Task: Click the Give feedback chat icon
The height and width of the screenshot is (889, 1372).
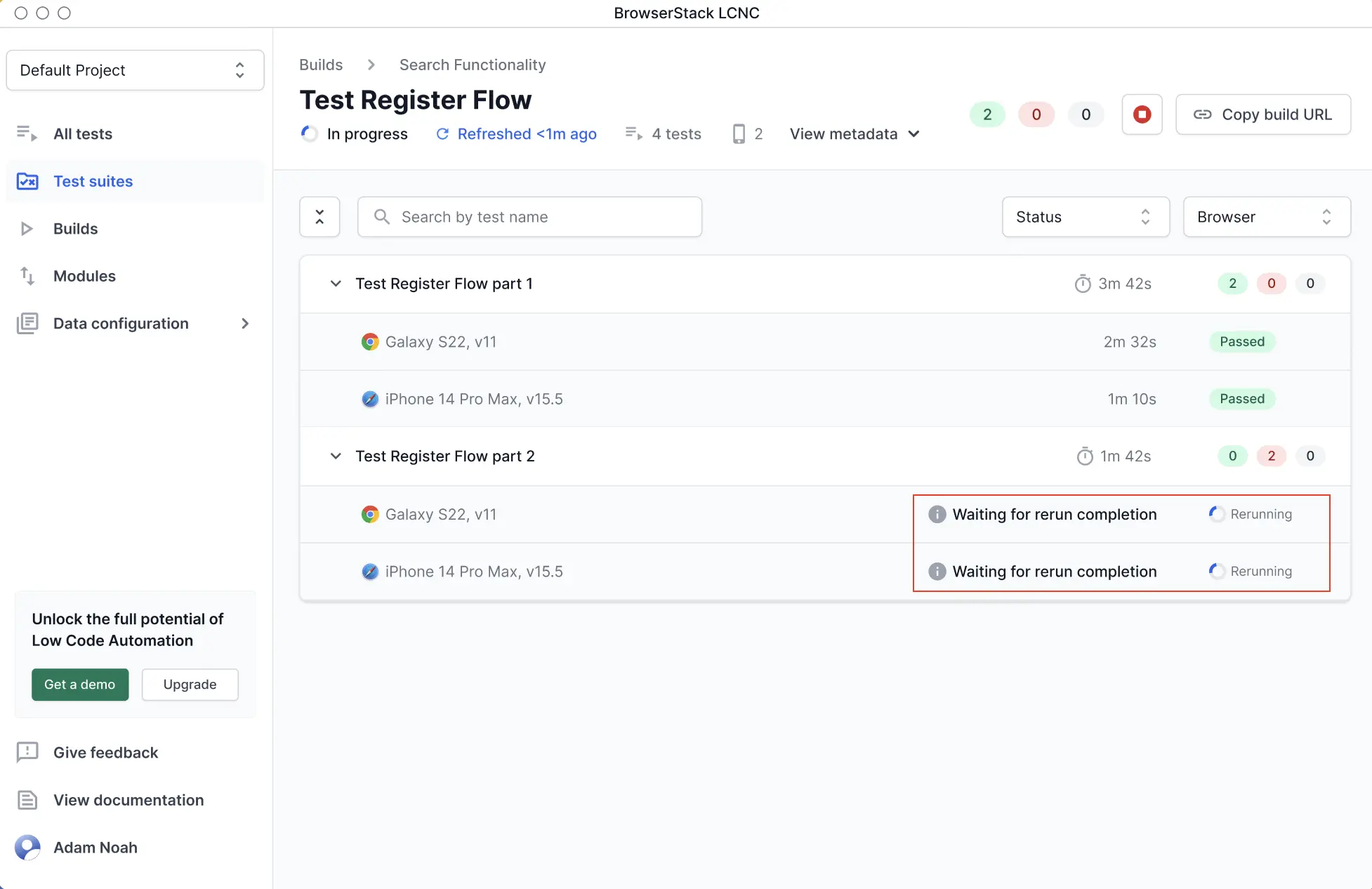Action: [27, 753]
